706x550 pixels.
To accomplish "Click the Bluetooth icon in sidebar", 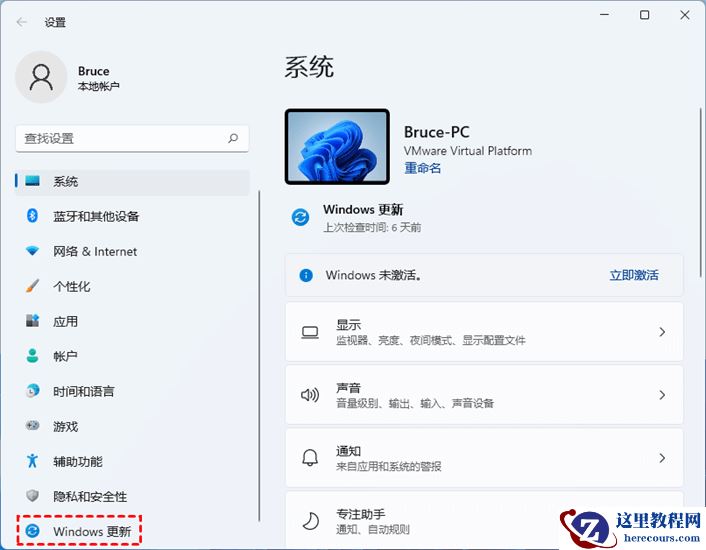I will pos(32,216).
